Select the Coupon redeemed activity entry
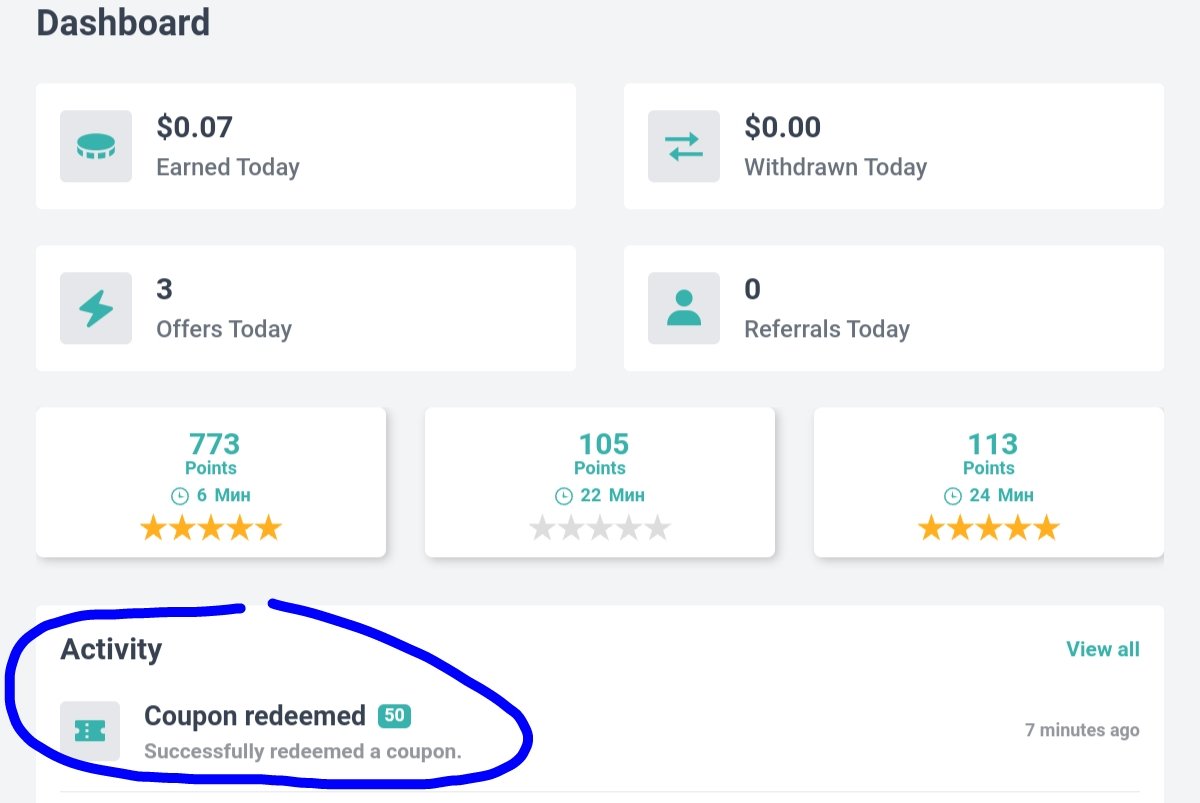Viewport: 1200px width, 803px height. pyautogui.click(x=600, y=731)
